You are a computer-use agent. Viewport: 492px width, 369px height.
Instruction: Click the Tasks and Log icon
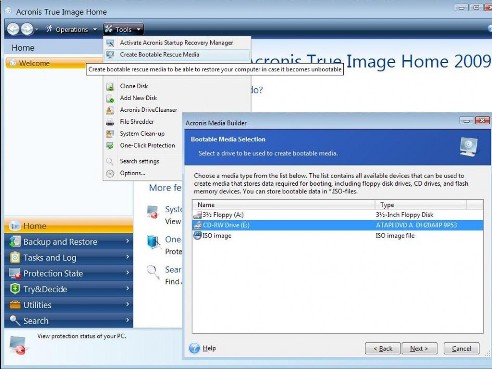pyautogui.click(x=15, y=257)
